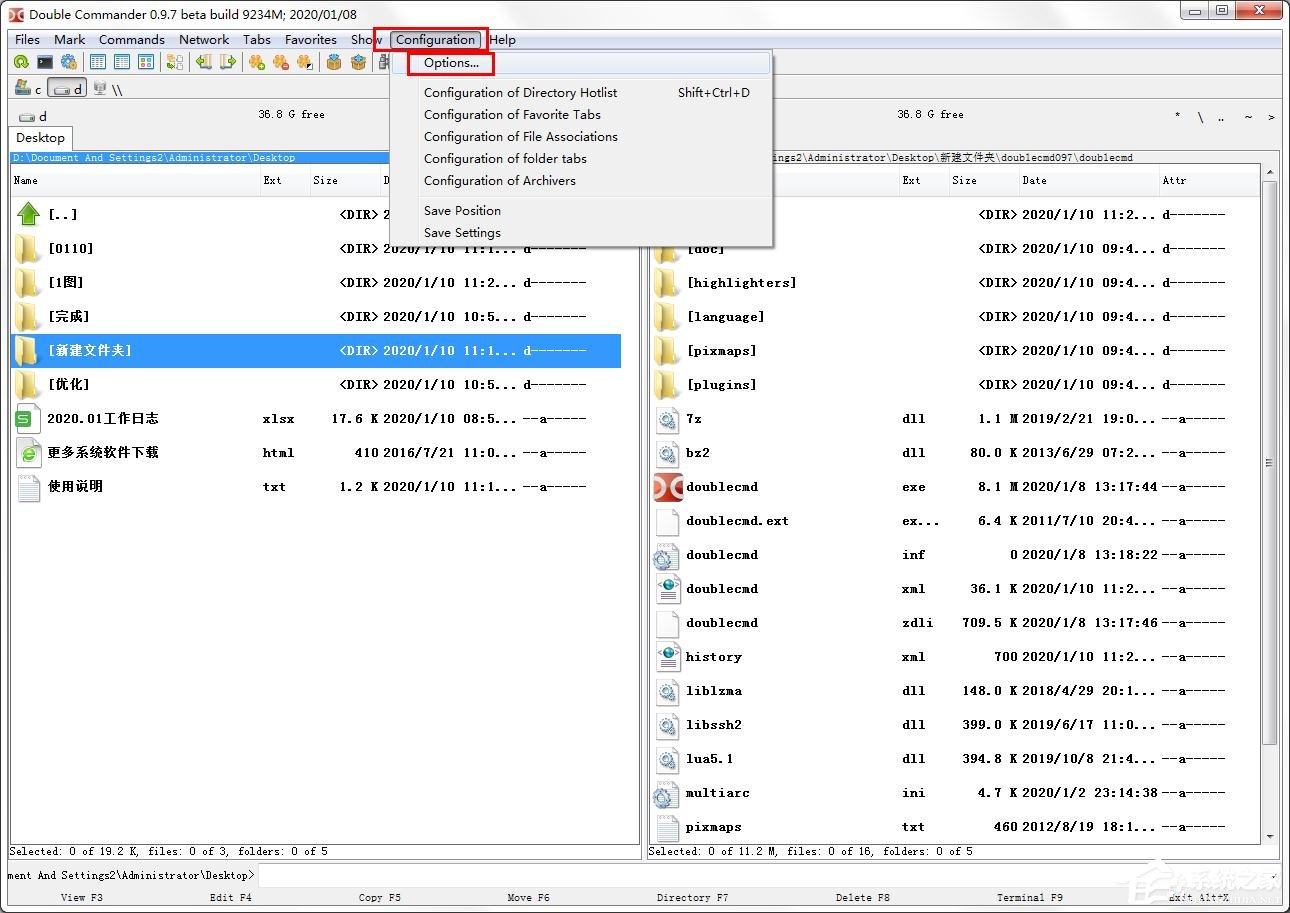Click the Move F6 button
The width and height of the screenshot is (1290, 913).
click(529, 897)
